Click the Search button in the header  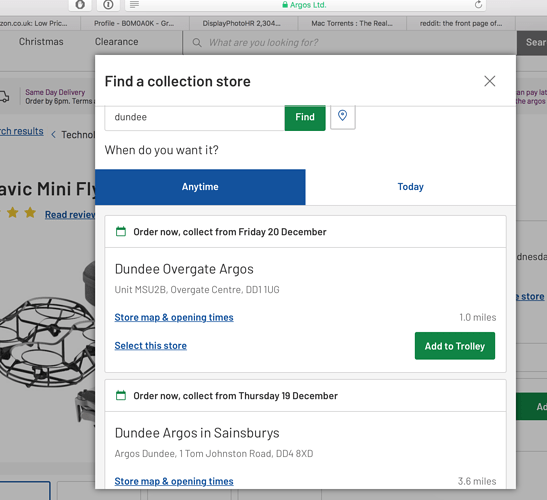pos(532,43)
